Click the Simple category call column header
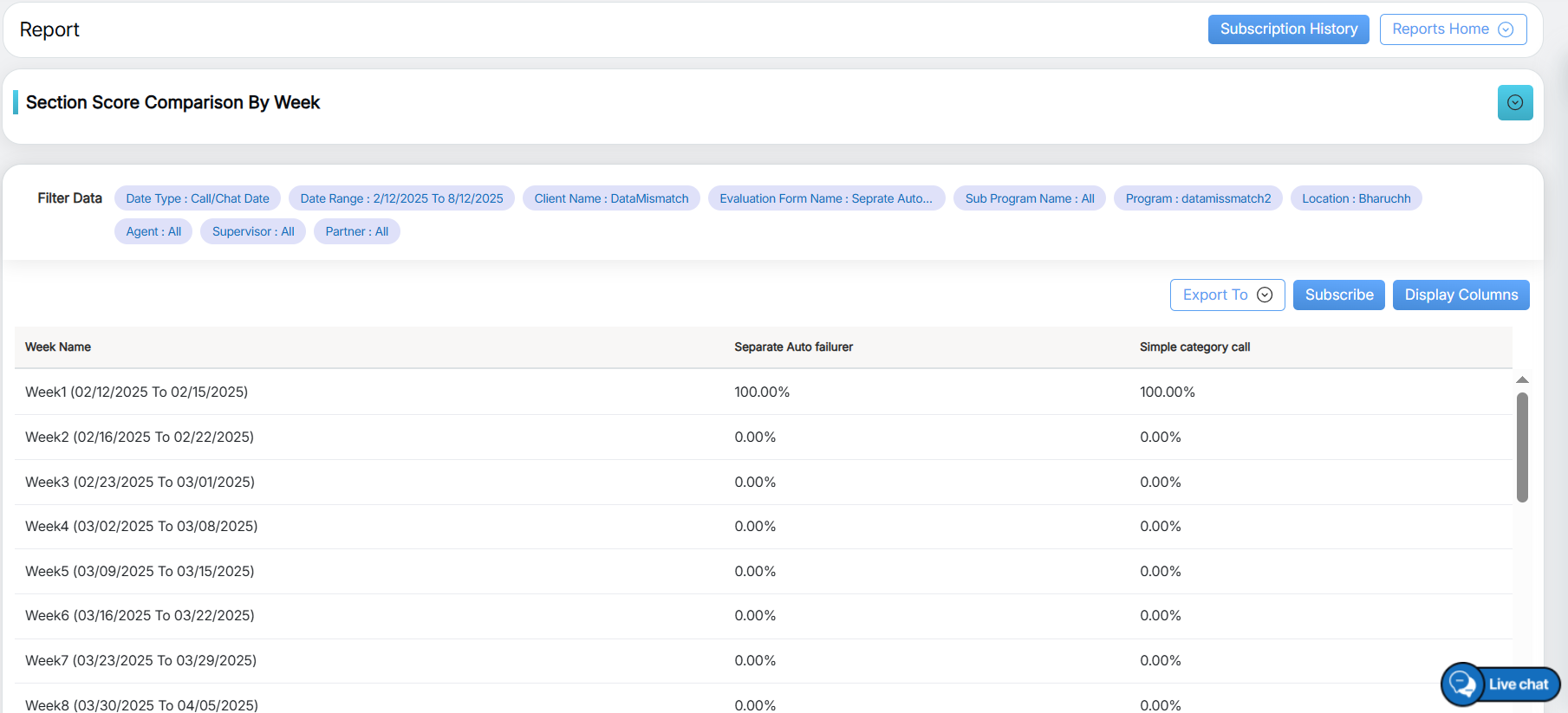Image resolution: width=1568 pixels, height=713 pixels. click(1194, 347)
